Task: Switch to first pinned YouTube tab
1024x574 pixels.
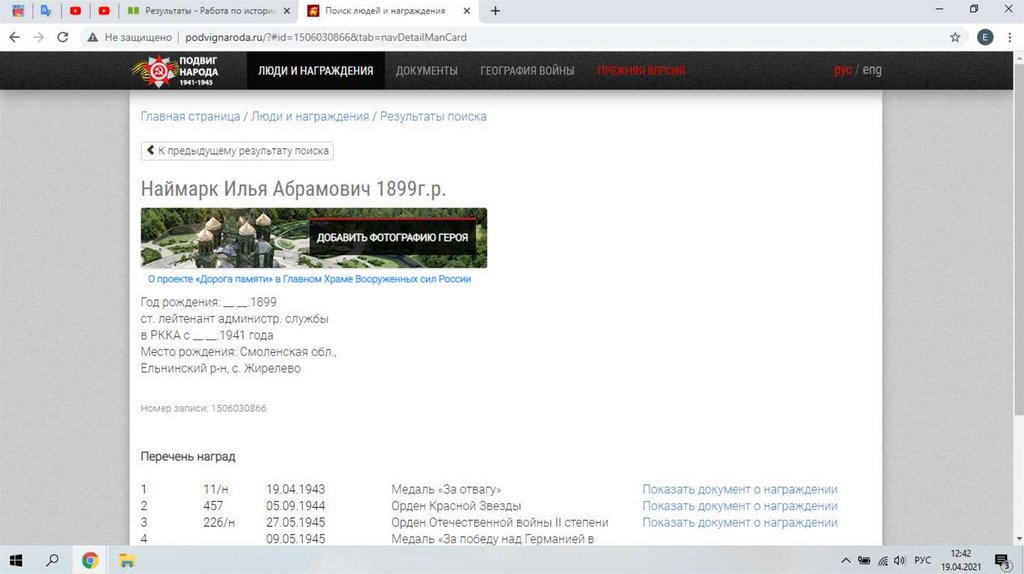Action: 75,10
